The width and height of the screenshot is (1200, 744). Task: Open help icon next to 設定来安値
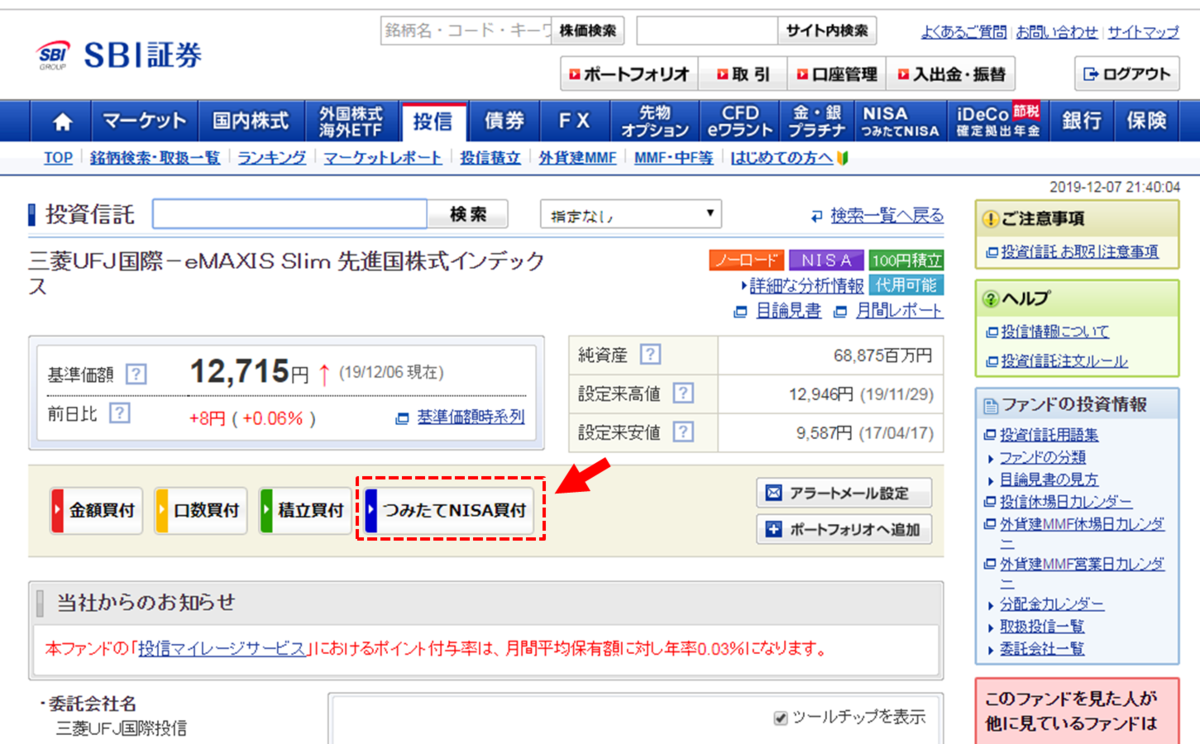[683, 432]
